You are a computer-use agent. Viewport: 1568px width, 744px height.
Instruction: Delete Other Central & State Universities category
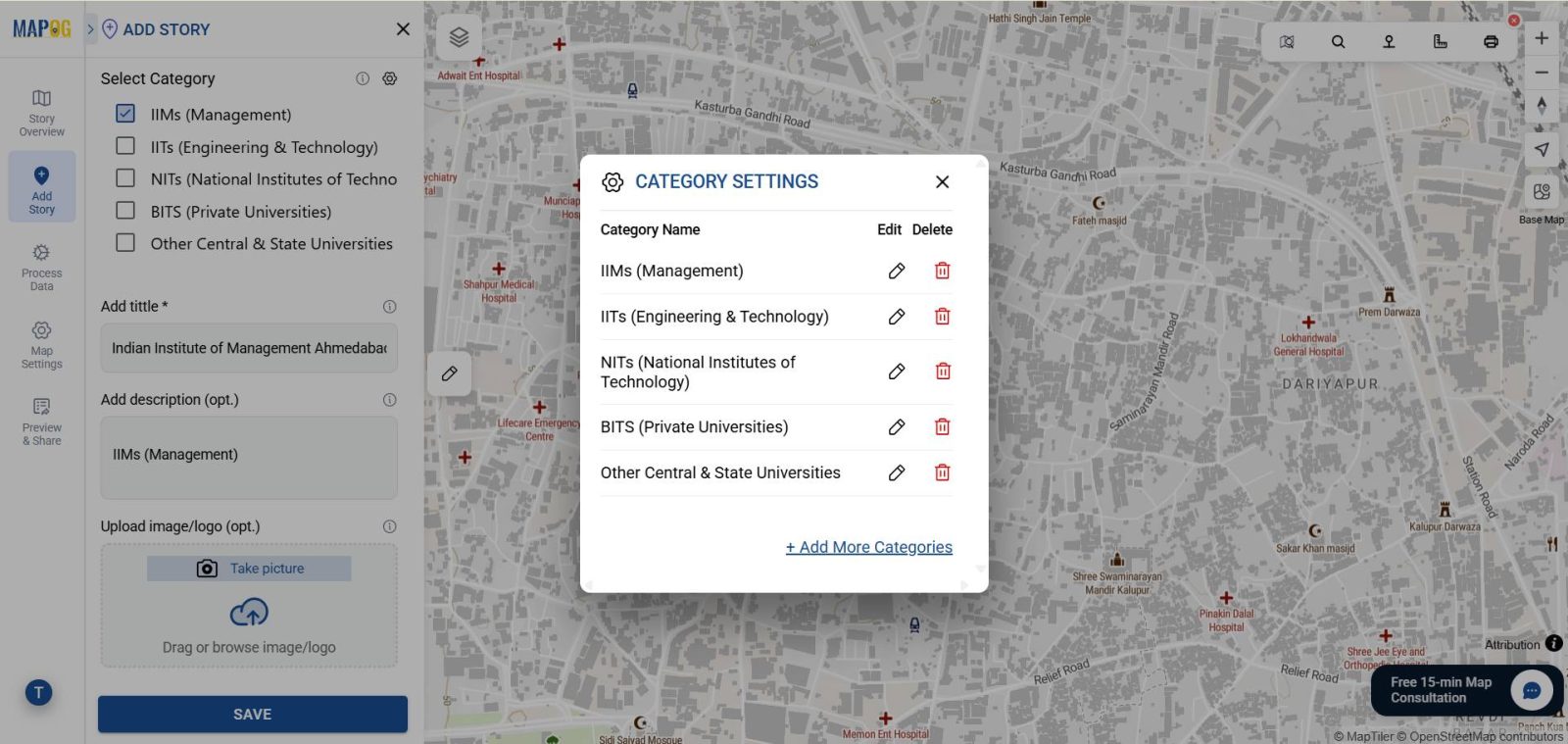pos(942,473)
